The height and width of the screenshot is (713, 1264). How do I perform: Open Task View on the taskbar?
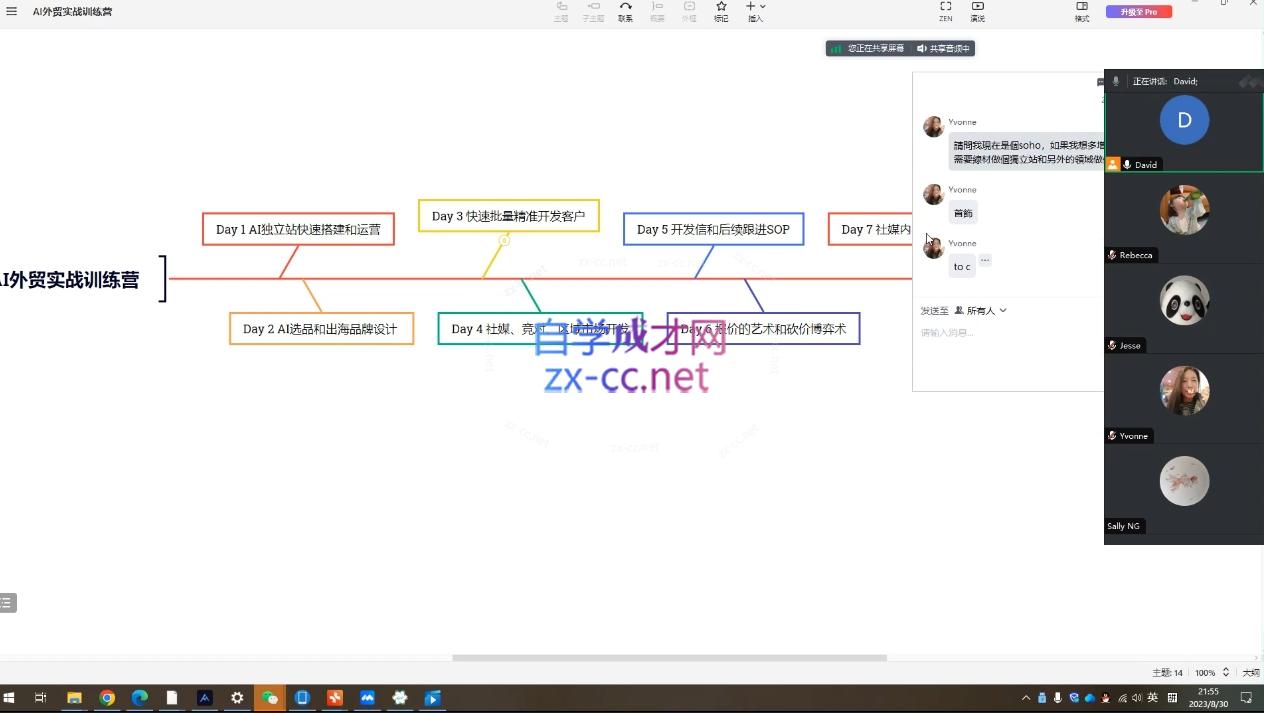(41, 698)
